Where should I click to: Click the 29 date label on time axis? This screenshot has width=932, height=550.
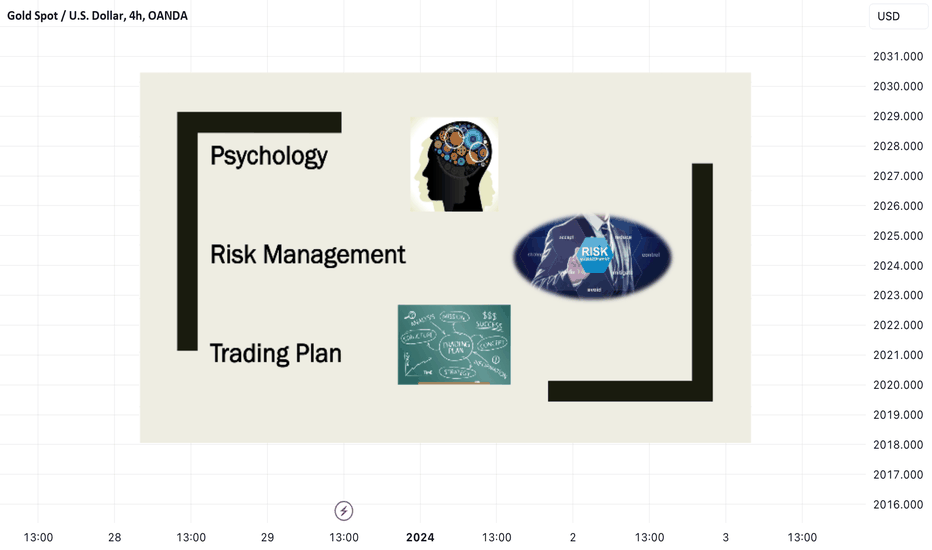[267, 538]
